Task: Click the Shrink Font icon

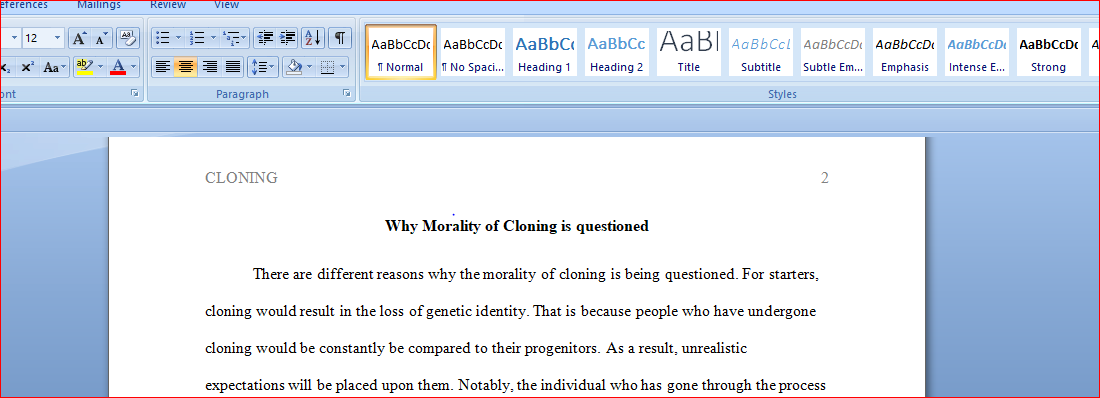Action: click(x=102, y=38)
